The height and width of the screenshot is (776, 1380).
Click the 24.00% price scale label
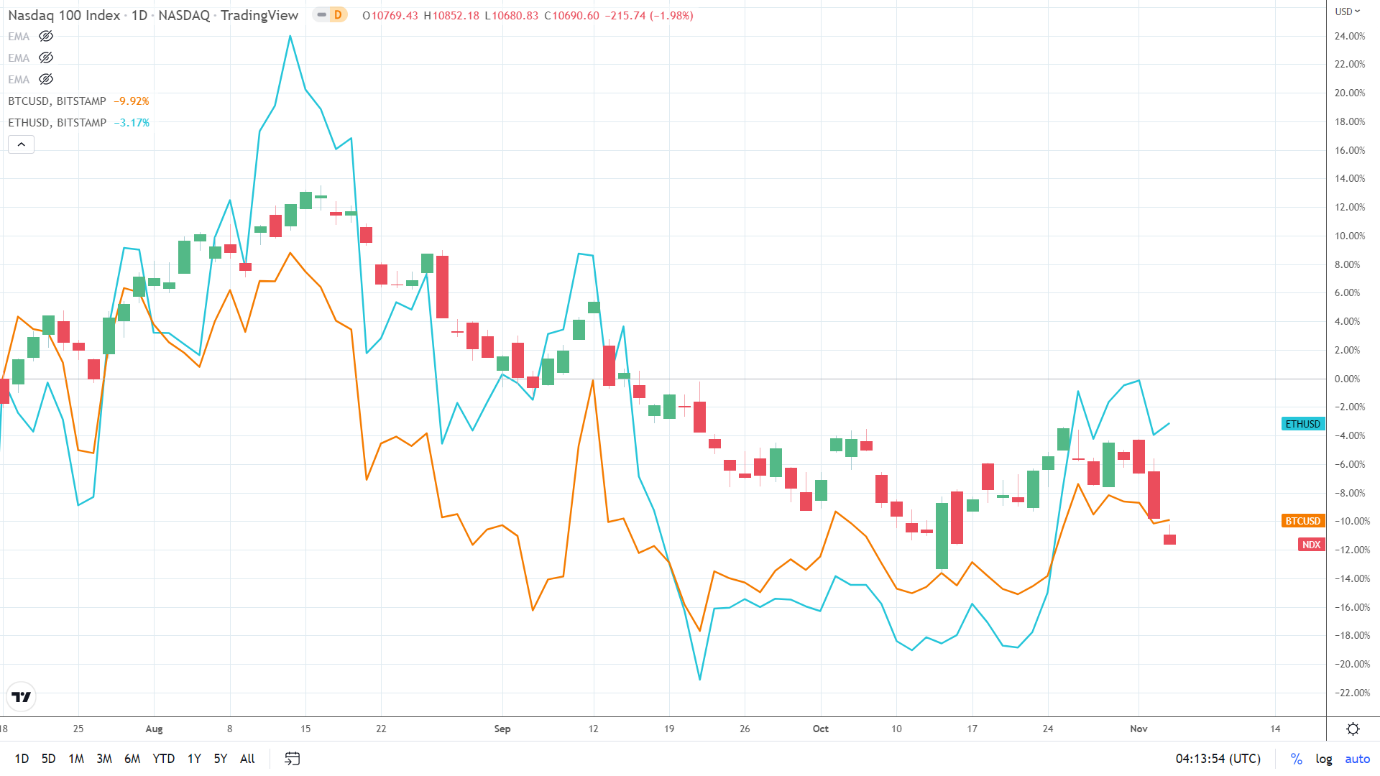[1350, 36]
